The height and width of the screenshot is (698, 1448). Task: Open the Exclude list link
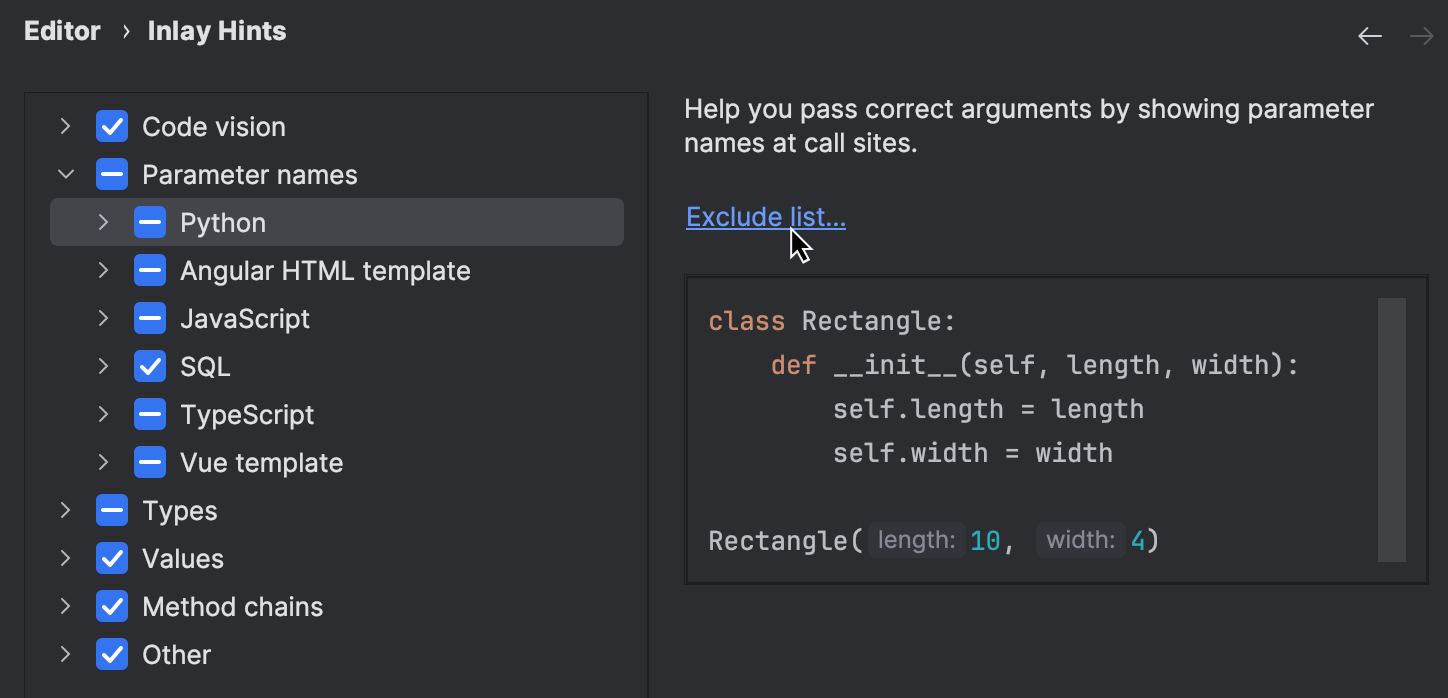tap(765, 217)
